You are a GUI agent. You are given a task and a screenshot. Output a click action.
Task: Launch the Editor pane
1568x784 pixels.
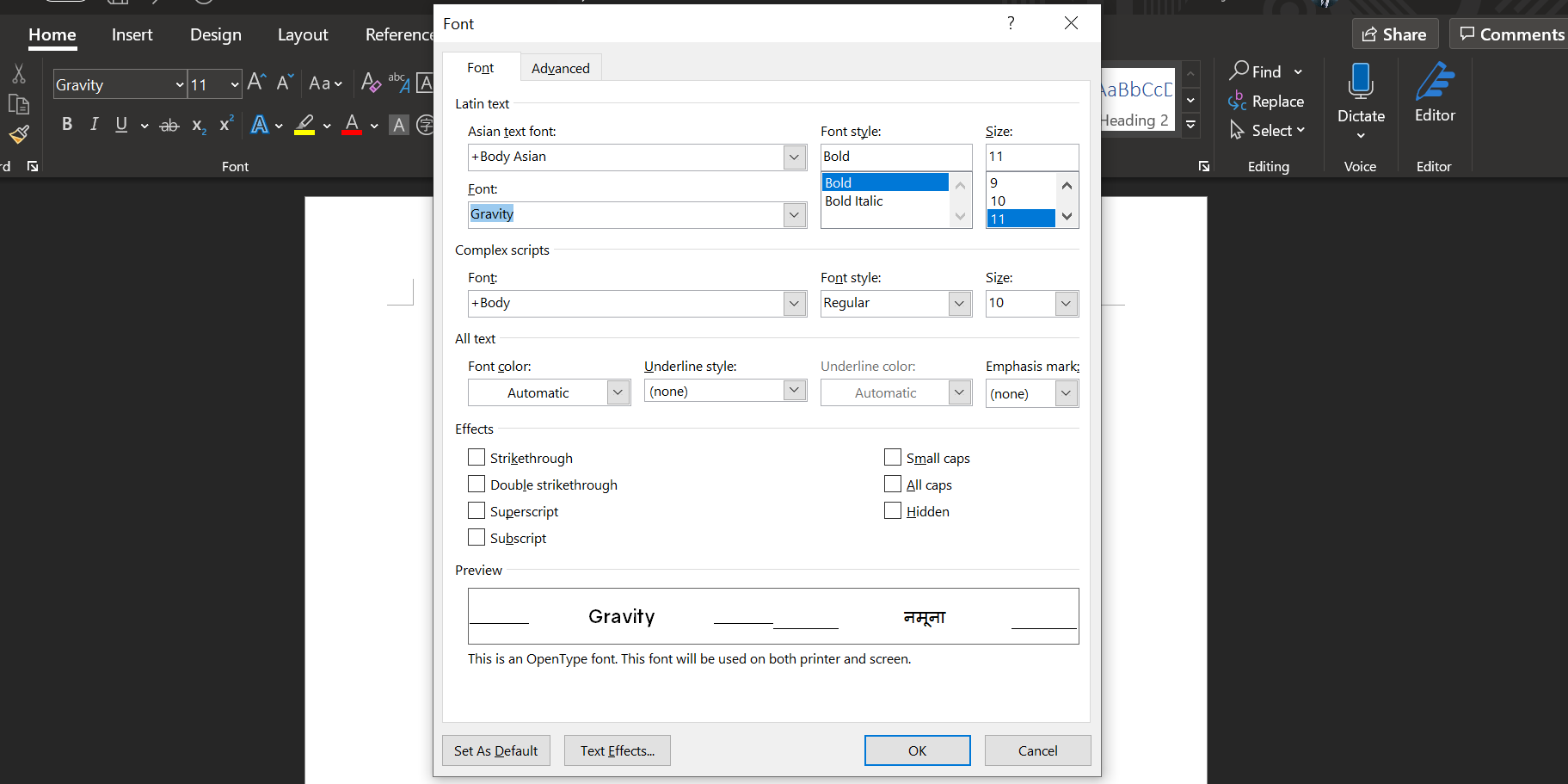[1434, 95]
